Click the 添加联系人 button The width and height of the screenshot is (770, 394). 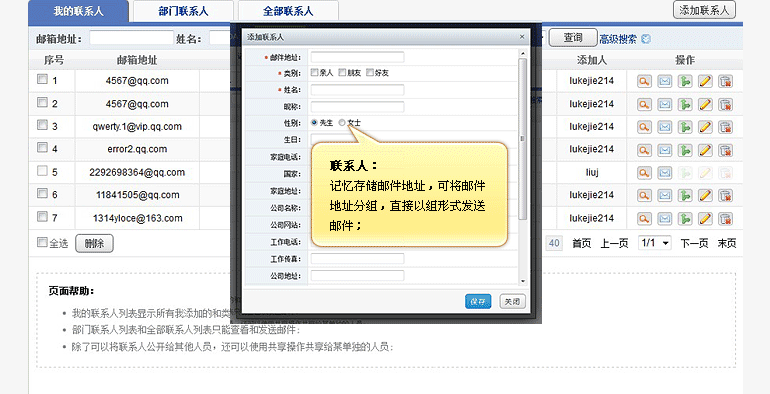point(704,10)
